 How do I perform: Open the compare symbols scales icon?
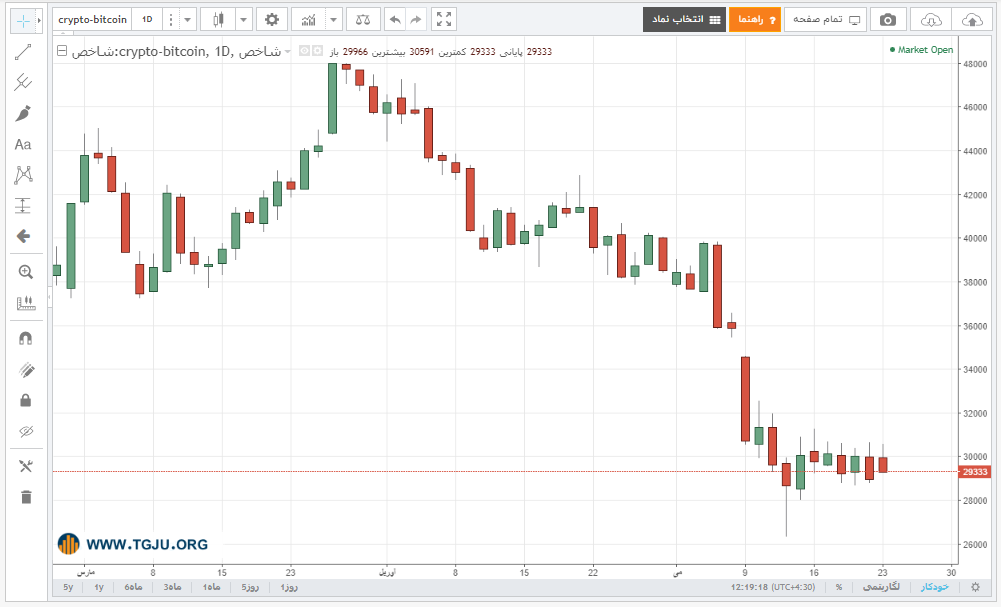(x=363, y=20)
